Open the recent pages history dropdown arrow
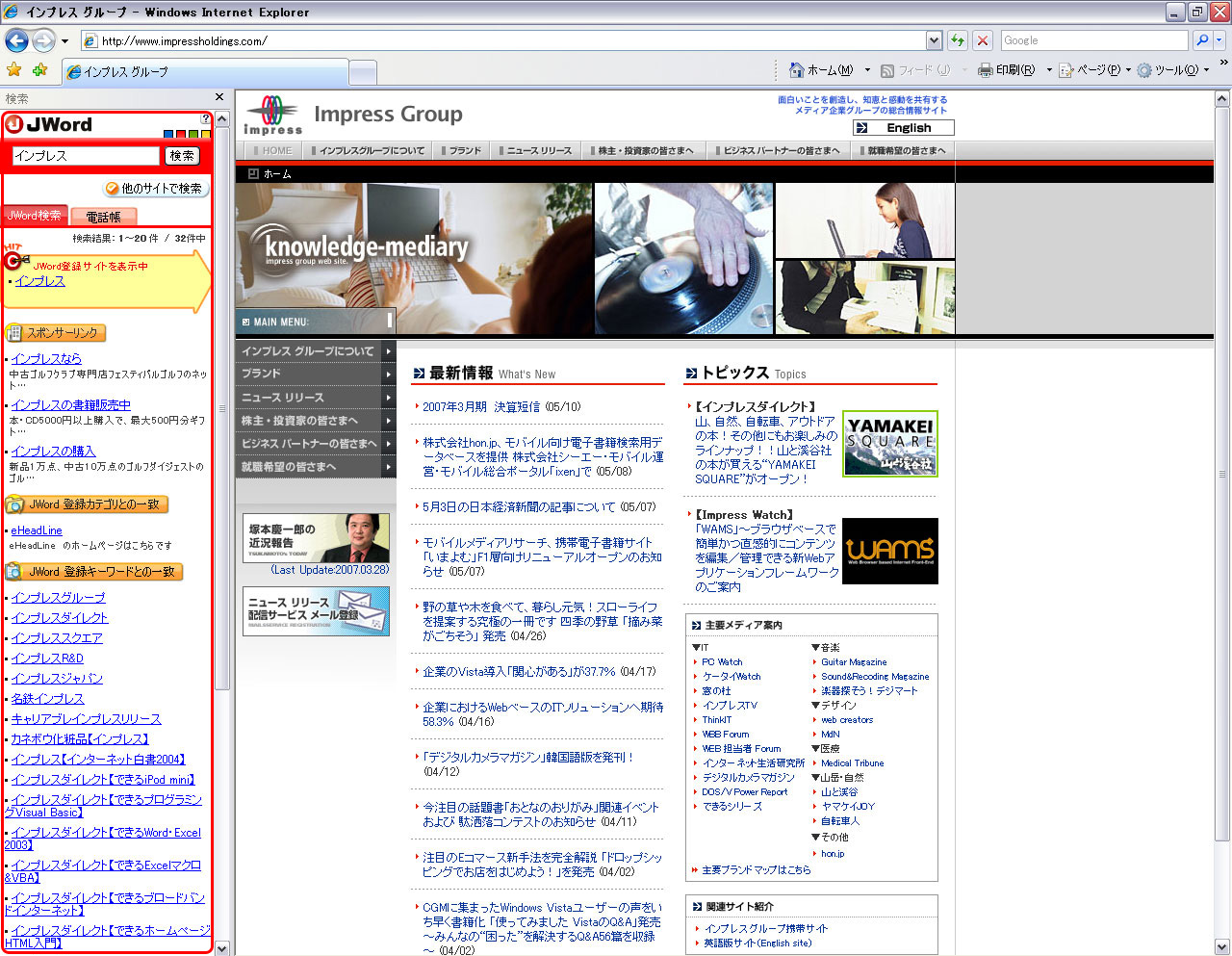Image resolution: width=1232 pixels, height=956 pixels. coord(64,41)
